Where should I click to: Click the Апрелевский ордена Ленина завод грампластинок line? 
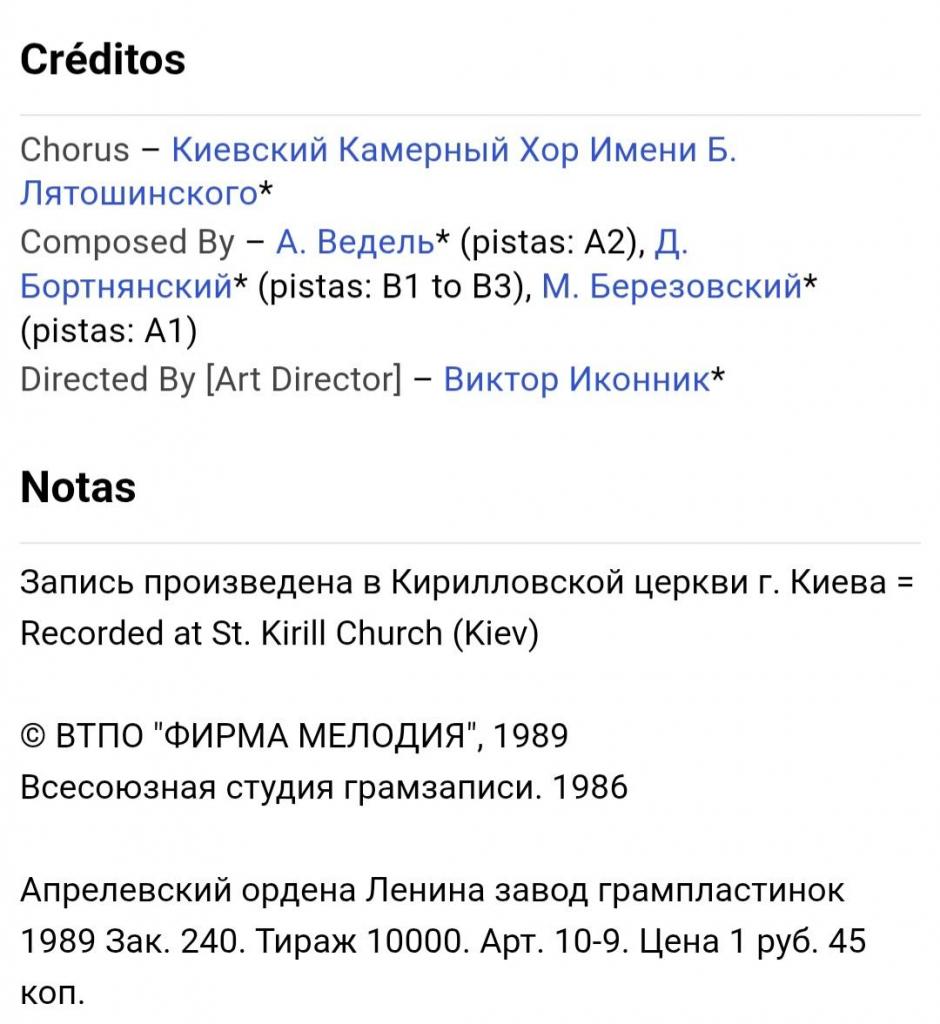[432, 890]
